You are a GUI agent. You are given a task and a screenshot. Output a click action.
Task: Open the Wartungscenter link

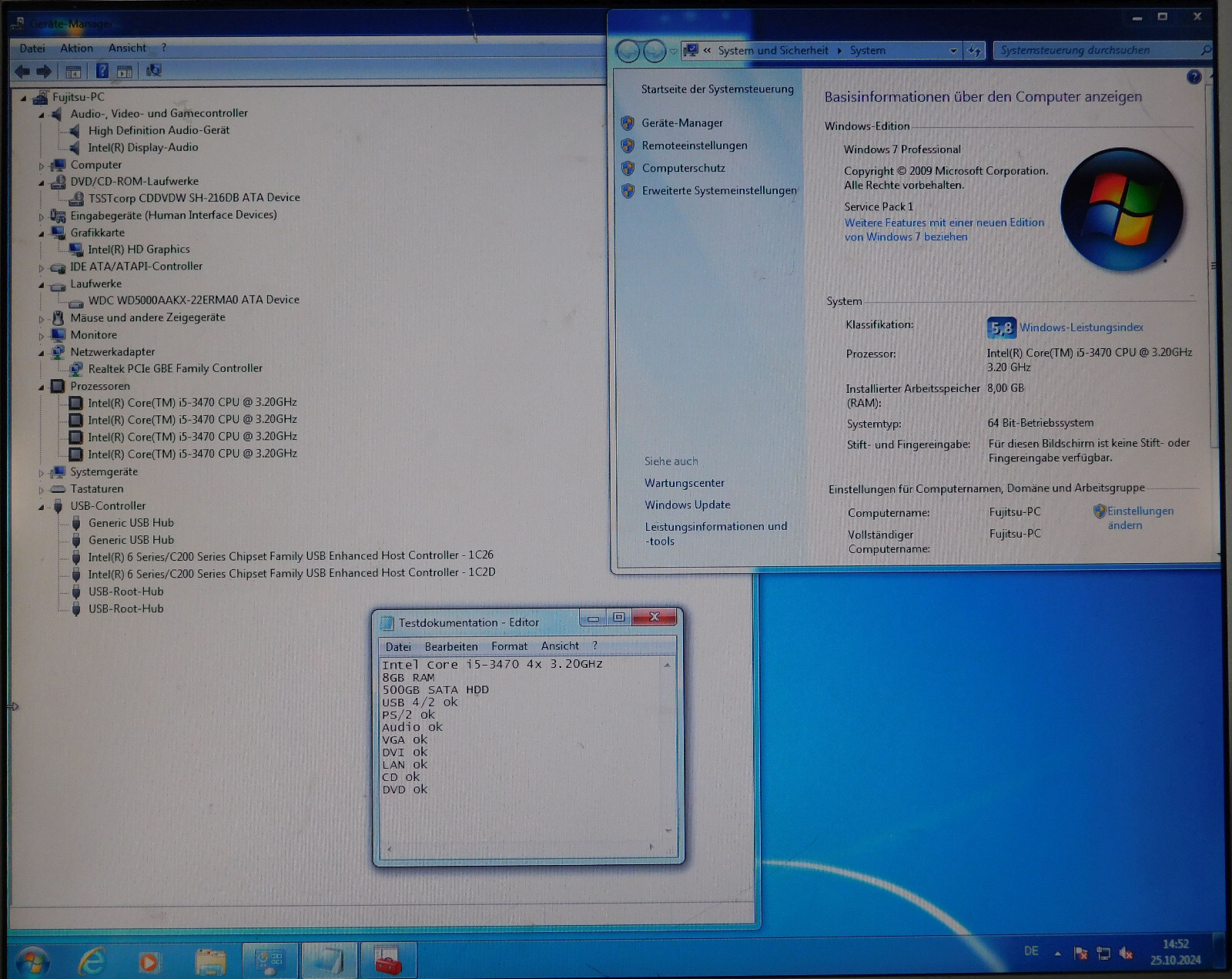click(x=685, y=484)
